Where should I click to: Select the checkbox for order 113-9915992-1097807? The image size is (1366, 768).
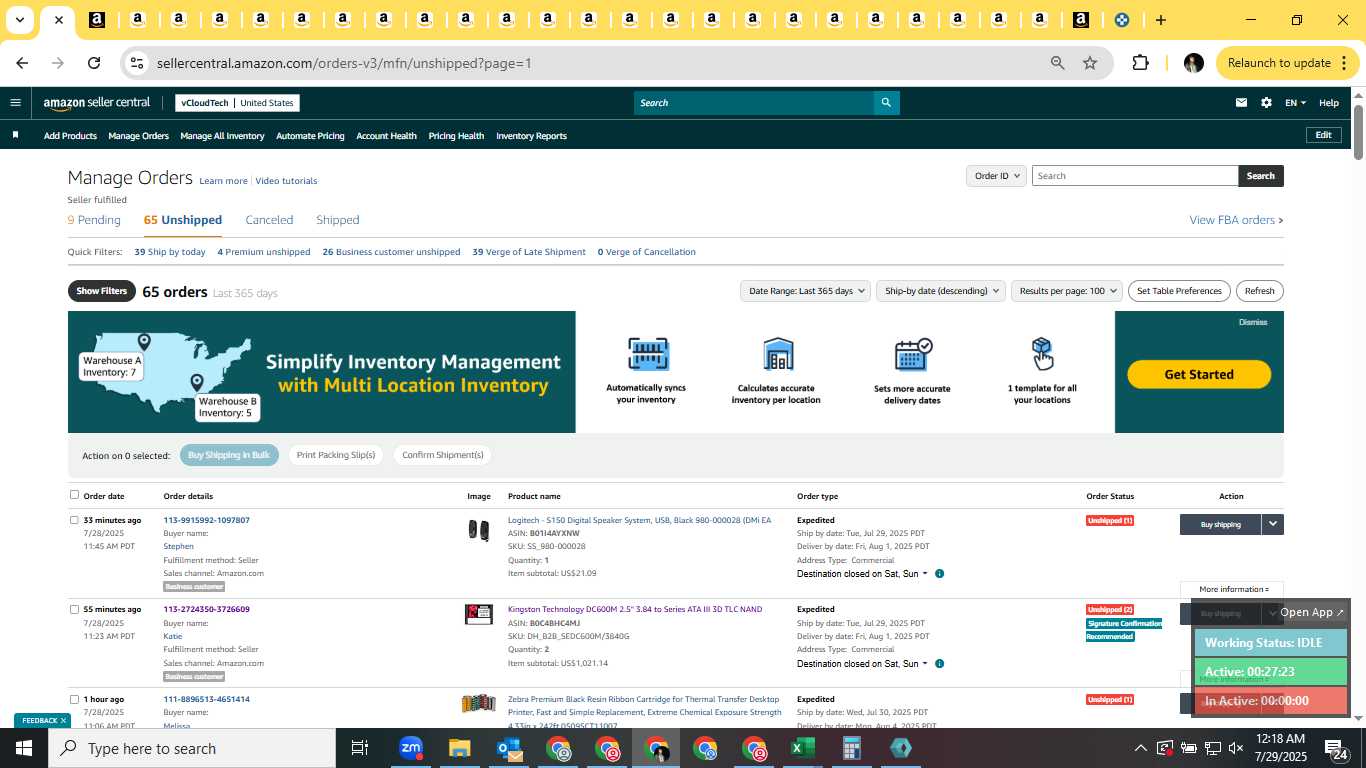tap(74, 520)
